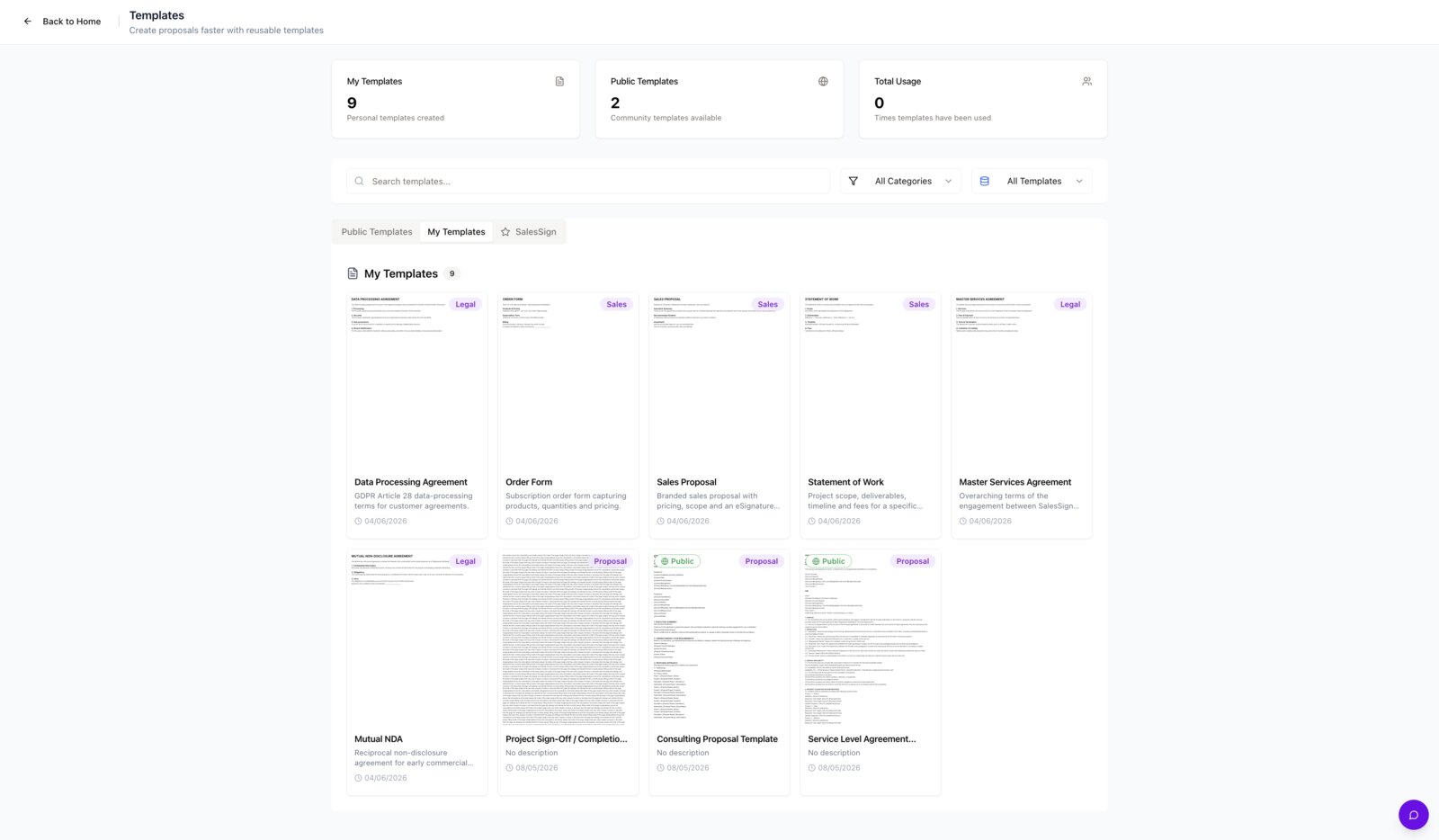Click clock icon on Master Services Agreement date
This screenshot has height=840, width=1439.
(x=962, y=522)
